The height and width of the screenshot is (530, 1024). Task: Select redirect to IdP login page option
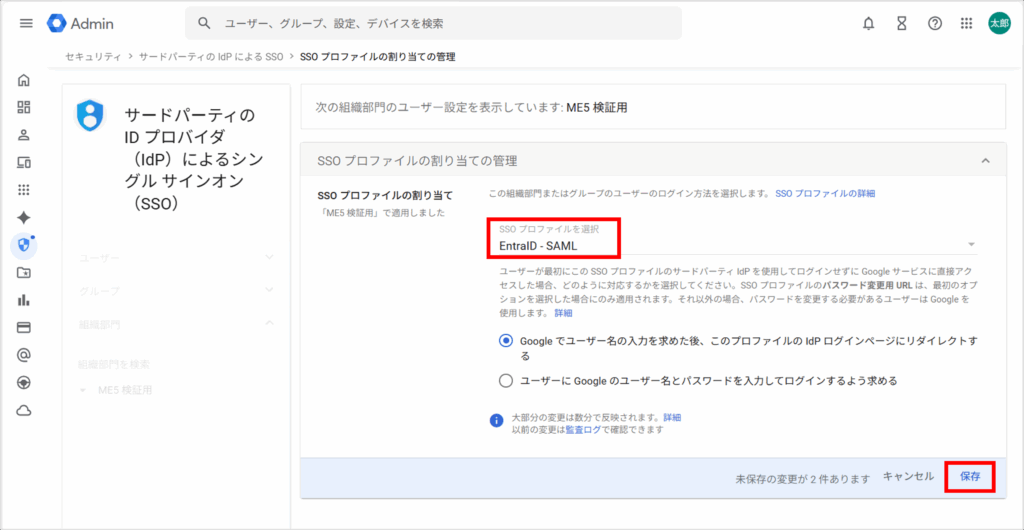coord(507,341)
